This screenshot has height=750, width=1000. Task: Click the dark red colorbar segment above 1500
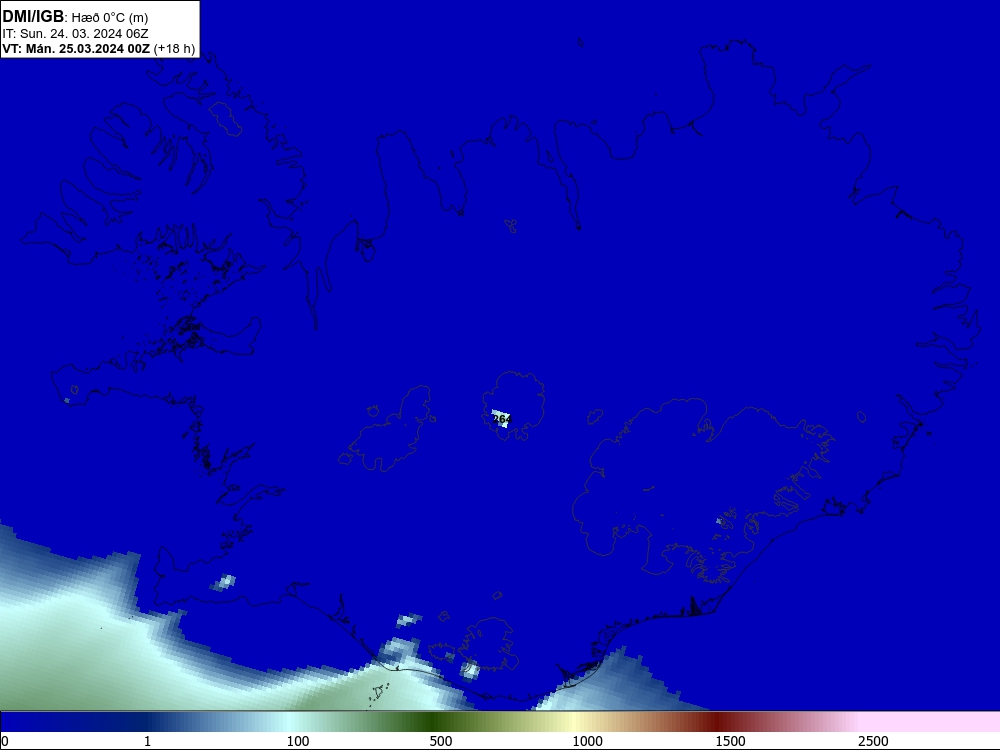[717, 722]
